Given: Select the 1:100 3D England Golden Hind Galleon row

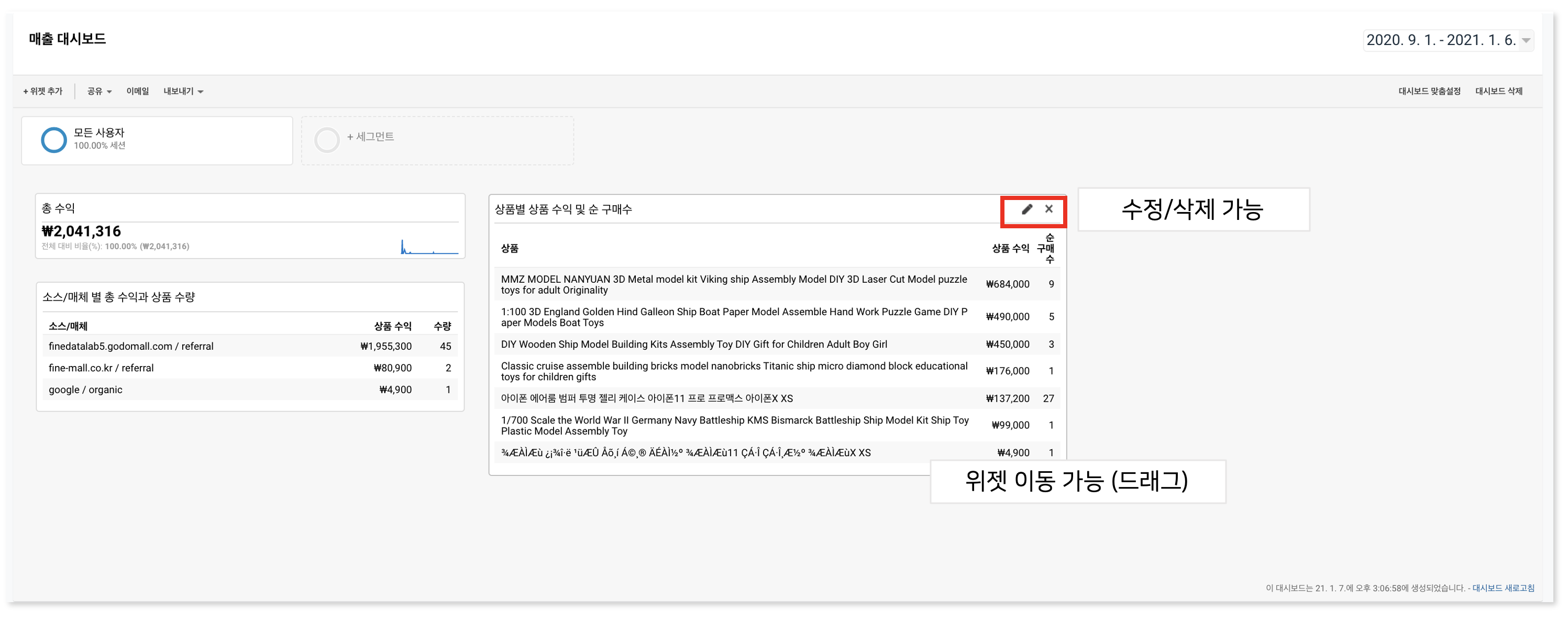Looking at the screenshot, I should click(777, 317).
